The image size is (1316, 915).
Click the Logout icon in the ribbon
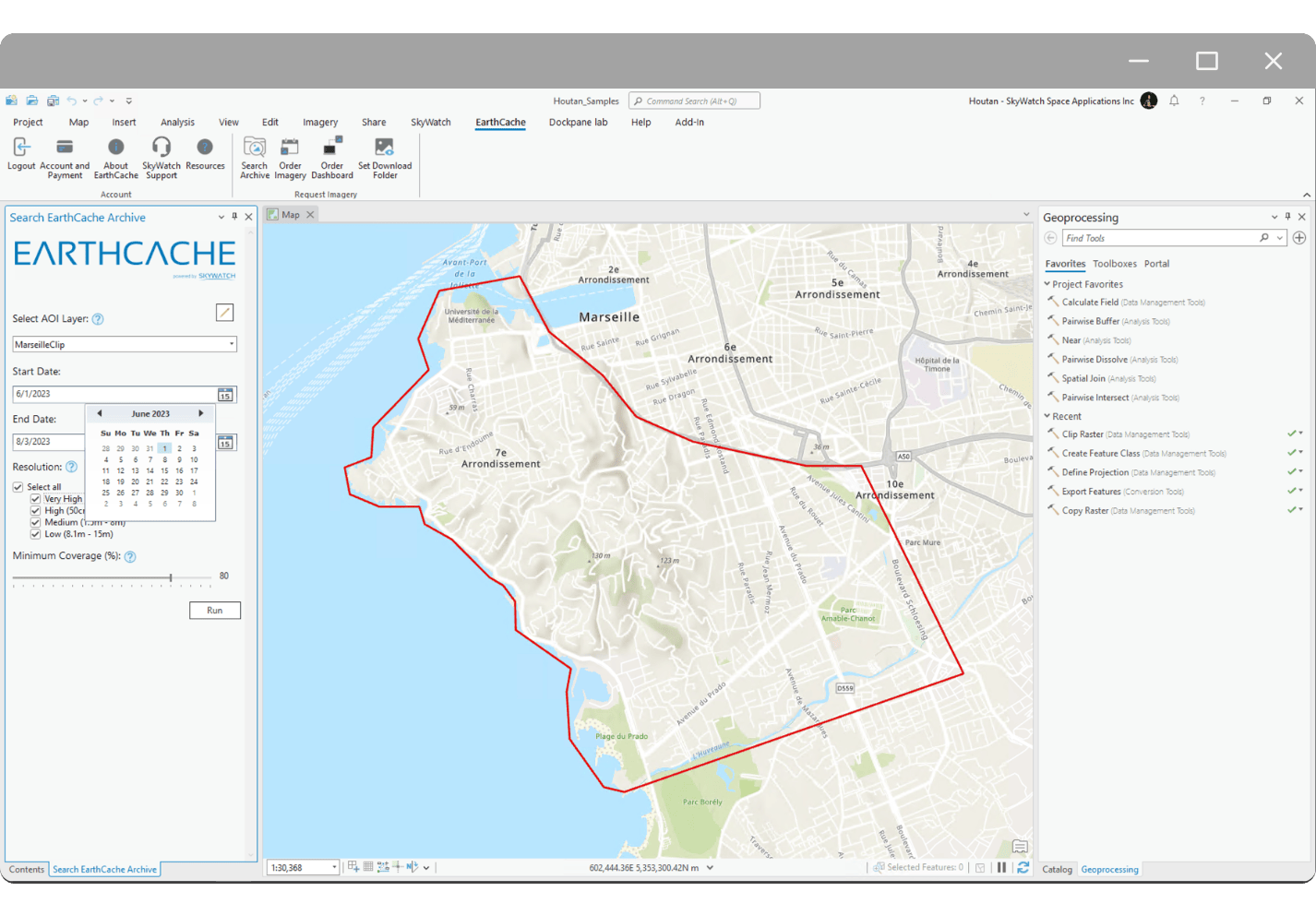click(x=21, y=148)
